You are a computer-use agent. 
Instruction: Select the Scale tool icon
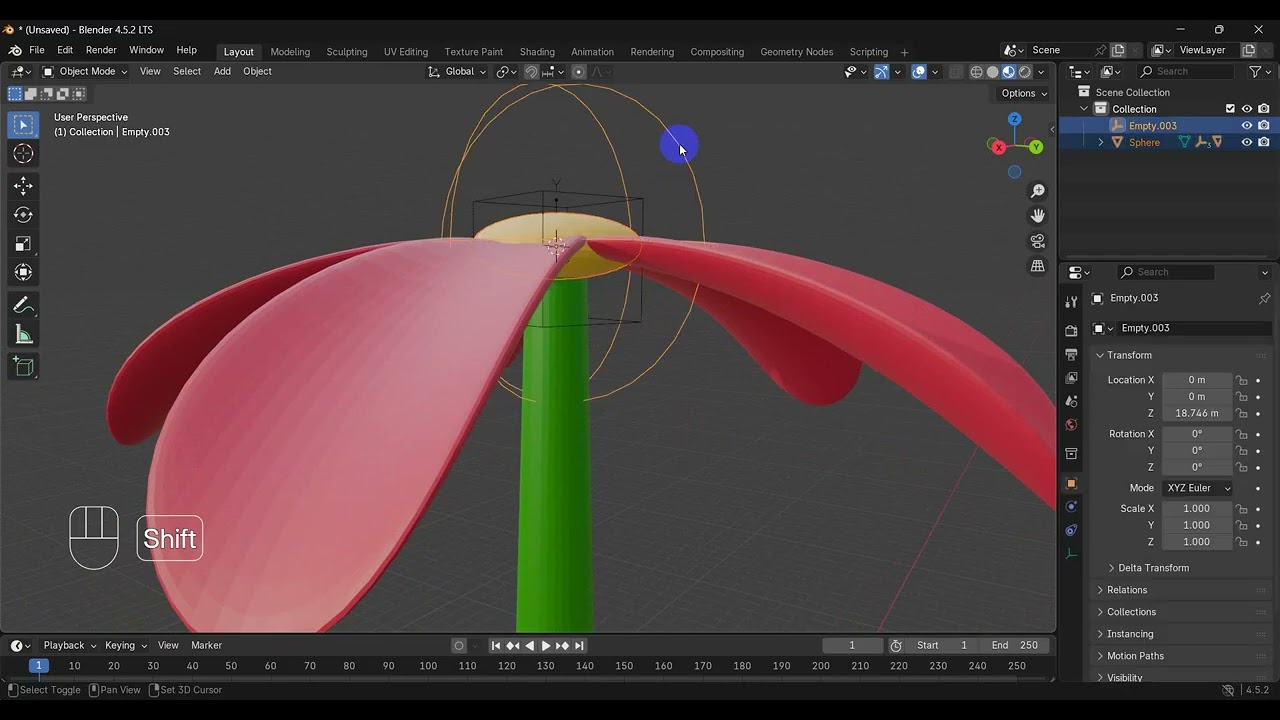(23, 244)
